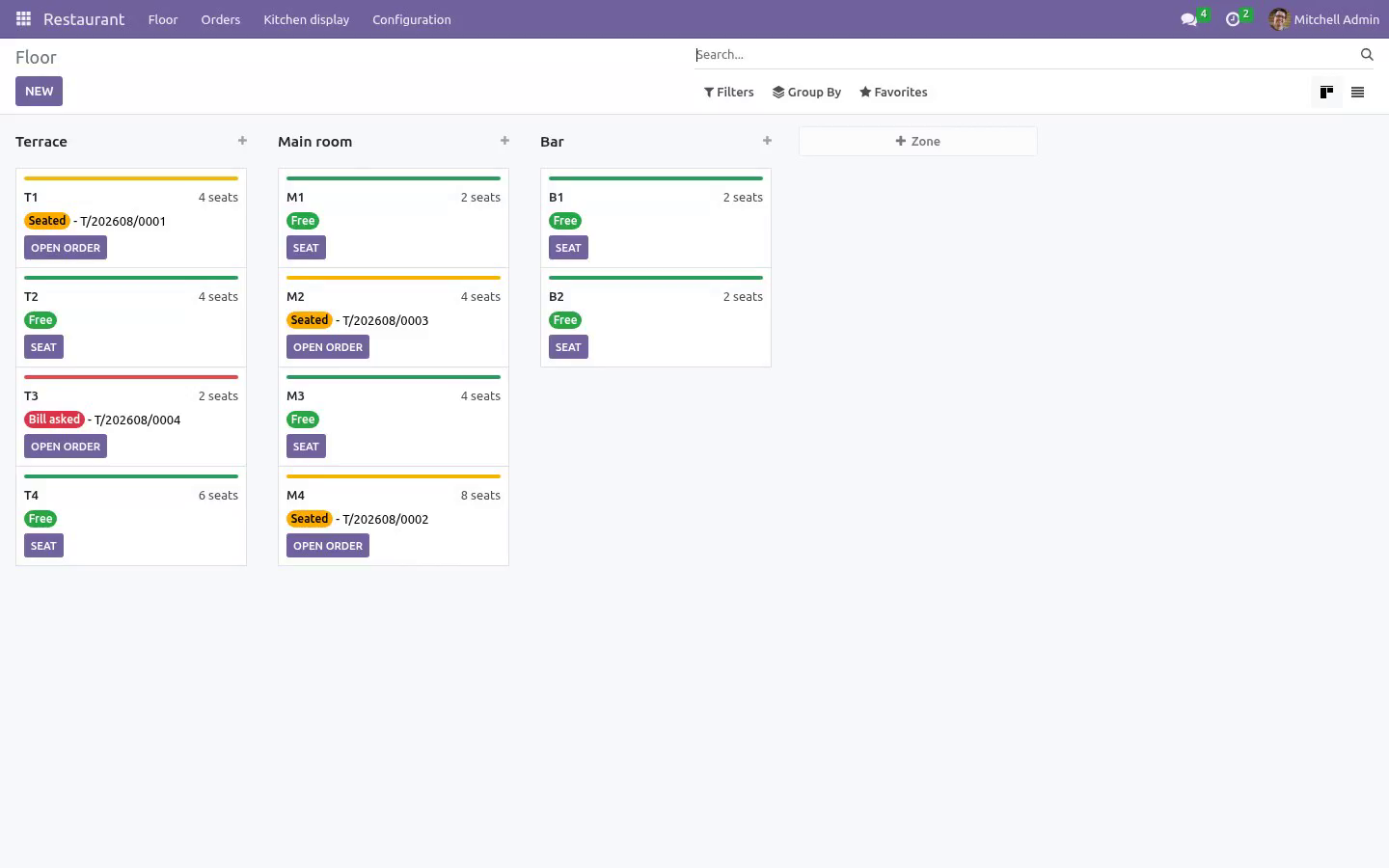Focus the Search input field

pyautogui.click(x=1024, y=55)
